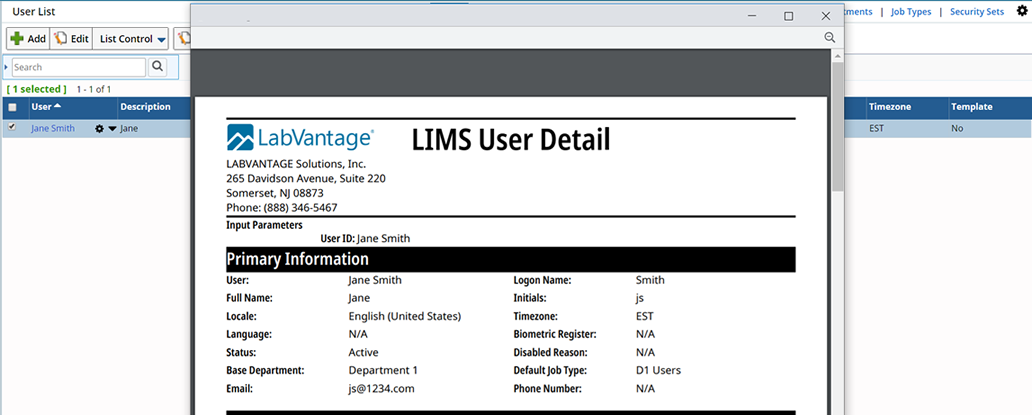The width and height of the screenshot is (1032, 415).
Task: Click the 'User List' page title
Action: click(x=34, y=12)
